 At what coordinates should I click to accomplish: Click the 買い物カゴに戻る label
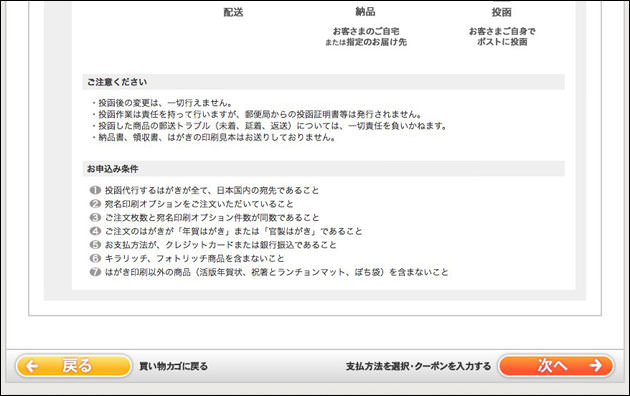[x=174, y=366]
